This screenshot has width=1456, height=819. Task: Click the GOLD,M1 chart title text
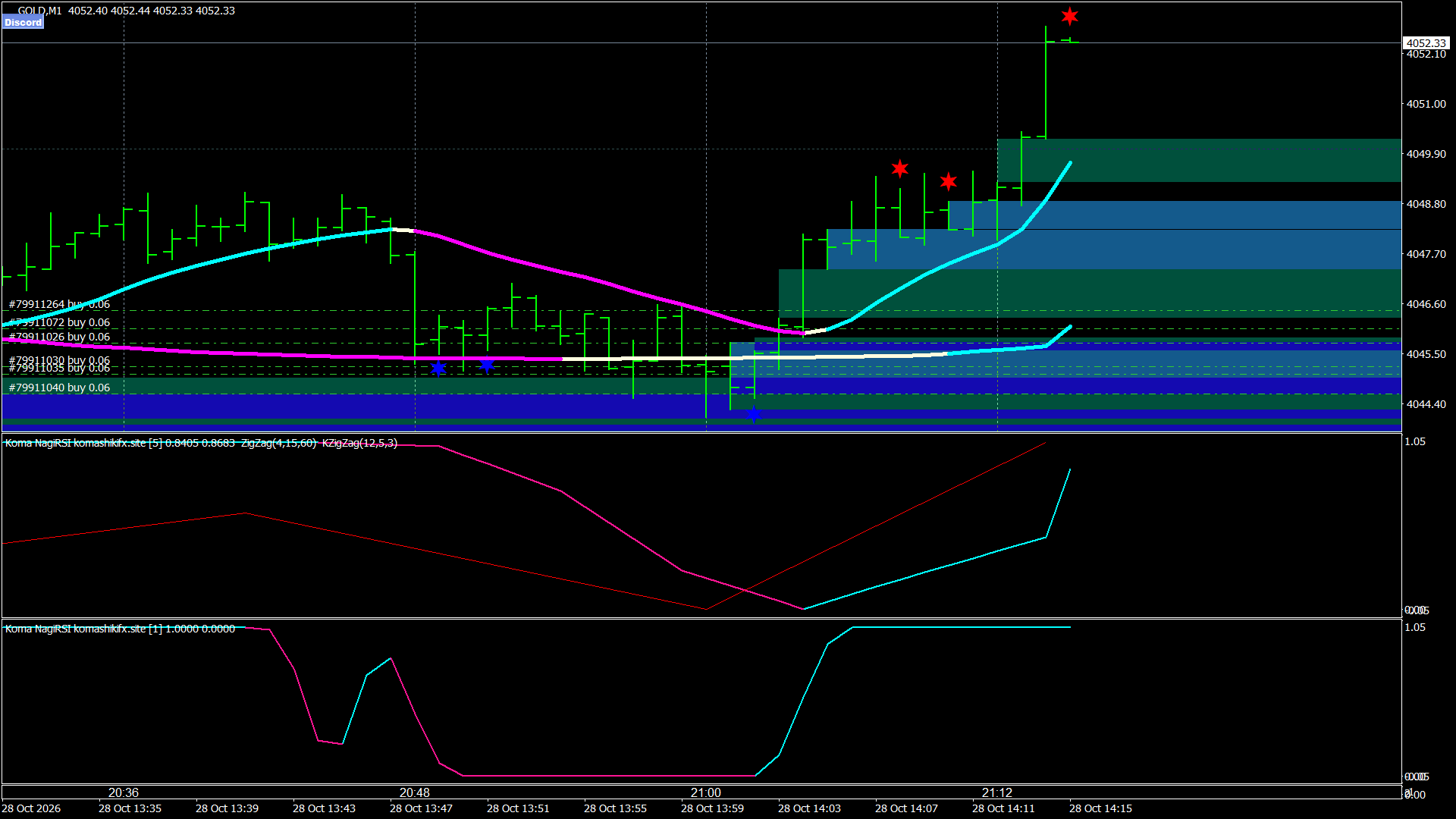(x=40, y=11)
